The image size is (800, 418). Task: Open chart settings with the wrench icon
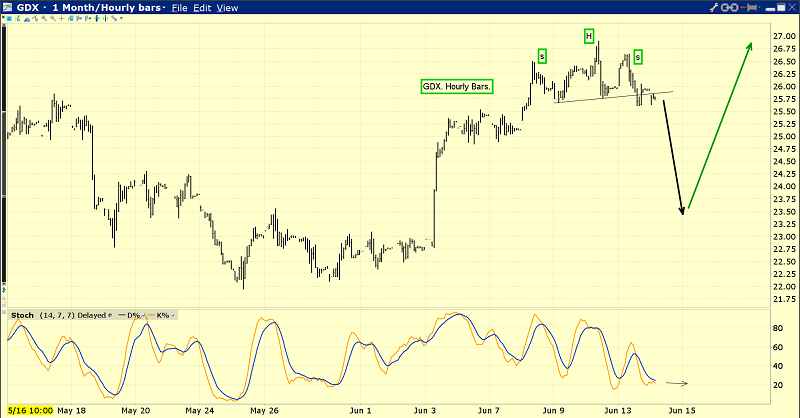714,7
